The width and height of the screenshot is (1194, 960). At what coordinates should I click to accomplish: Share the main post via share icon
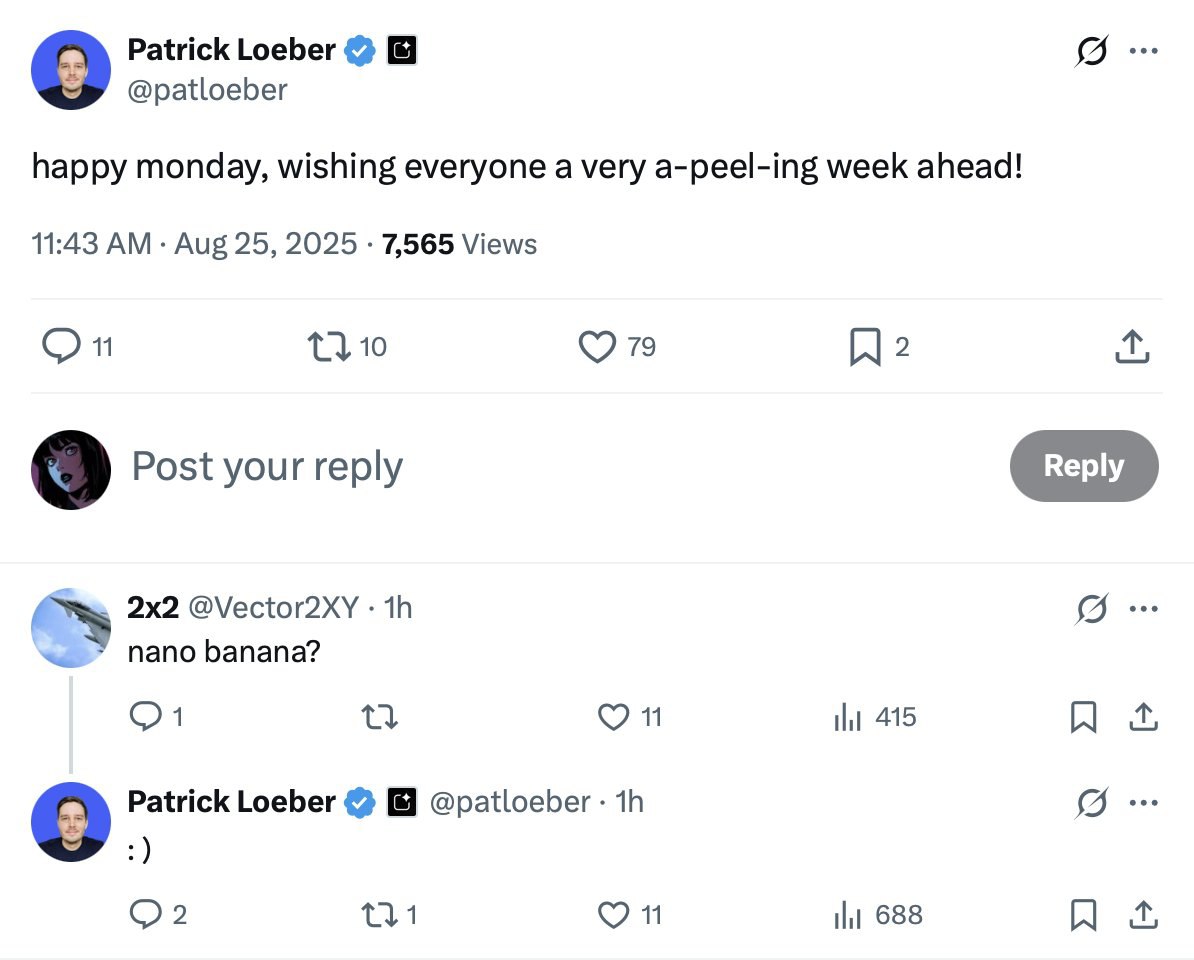coord(1131,347)
